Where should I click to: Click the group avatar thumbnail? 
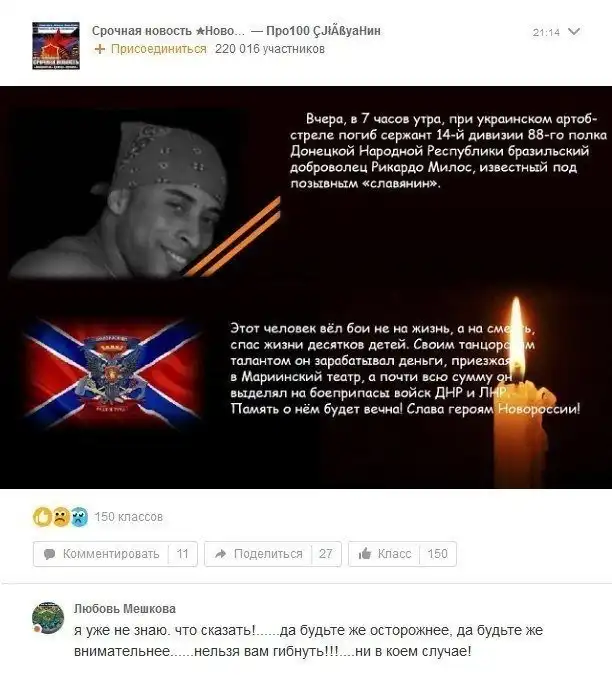(x=56, y=46)
